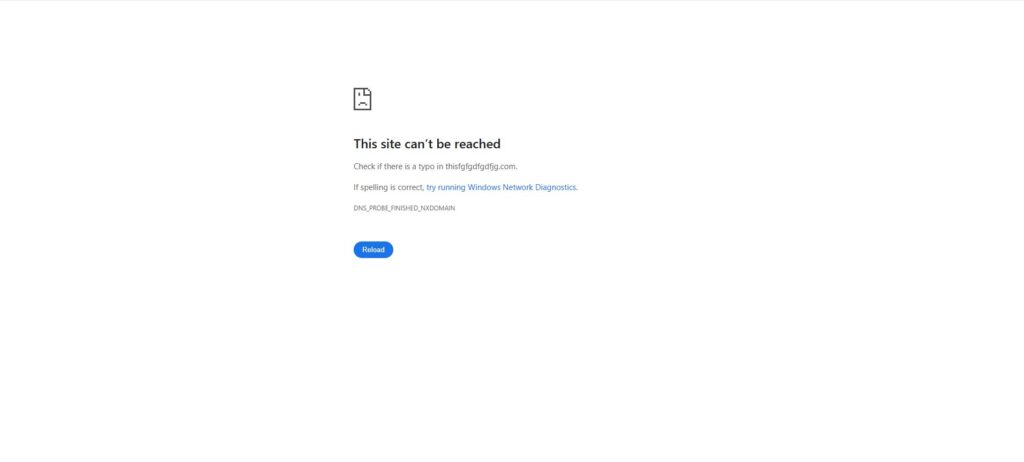Click the word "site" in the heading
The width and height of the screenshot is (1024, 462).
pos(391,144)
